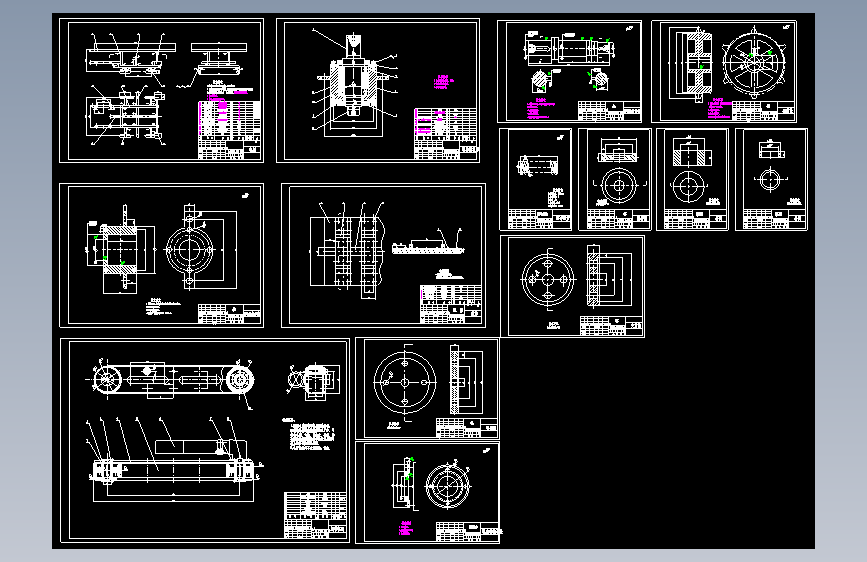
Task: Click the magenta notes on the ring flange sheet
Action: click(406, 528)
